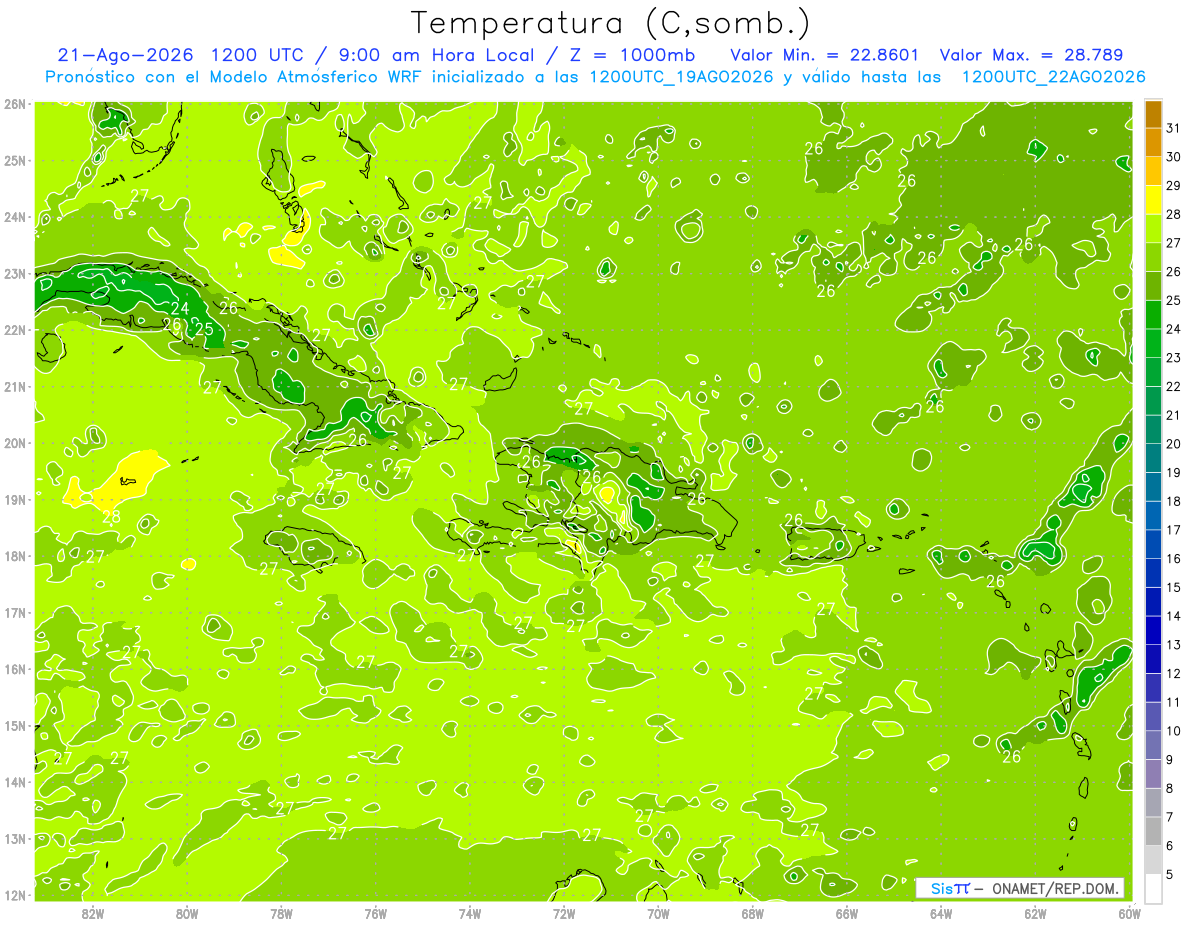Click the "24N" latitude axis label
1200x927 pixels.
click(15, 217)
